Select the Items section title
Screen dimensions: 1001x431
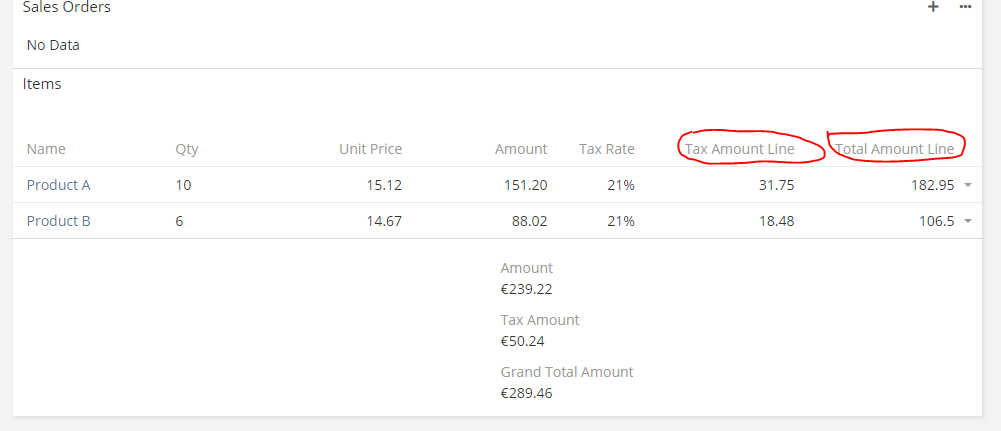click(x=42, y=84)
